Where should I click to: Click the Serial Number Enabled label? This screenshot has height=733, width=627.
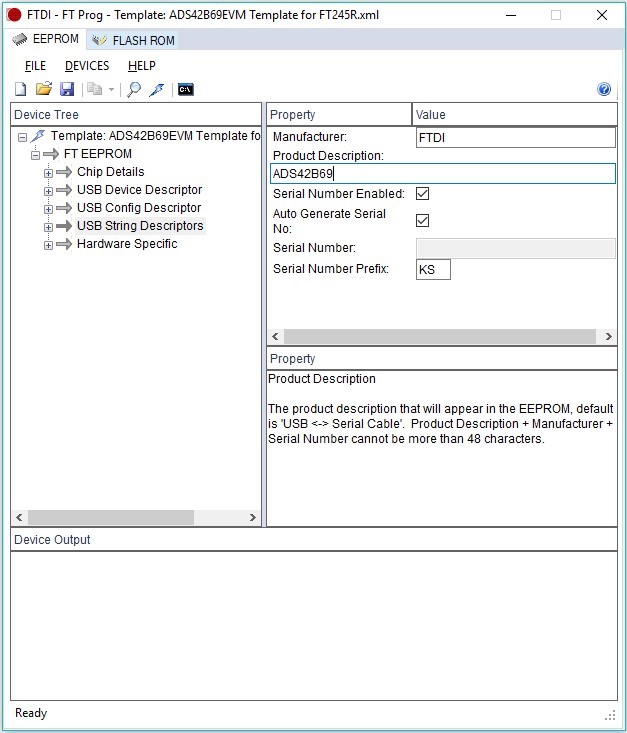pyautogui.click(x=339, y=194)
